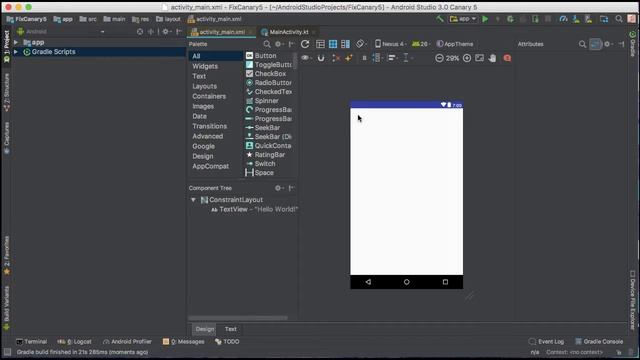This screenshot has height=360, width=640.
Task: Zoom out the design preview
Action: [439, 58]
